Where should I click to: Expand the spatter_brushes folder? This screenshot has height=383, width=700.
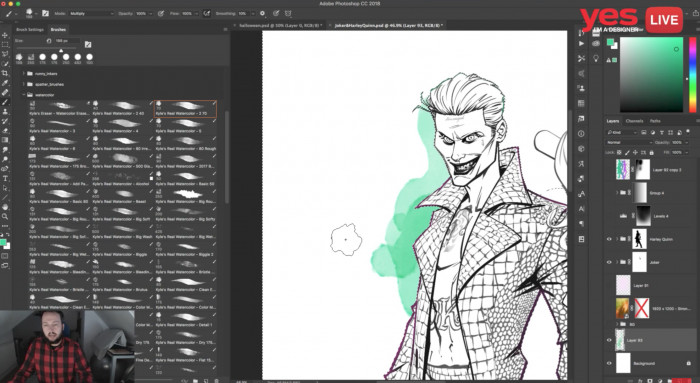[x=24, y=84]
